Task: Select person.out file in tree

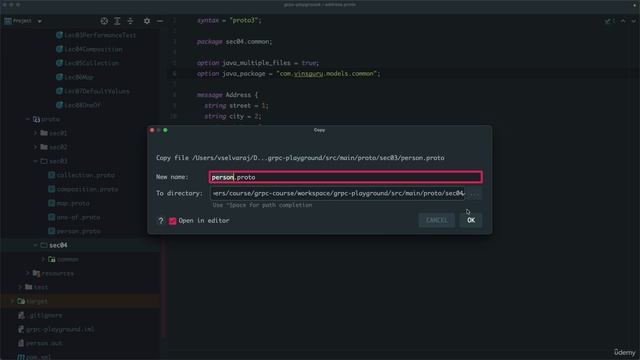Action: pyautogui.click(x=44, y=343)
